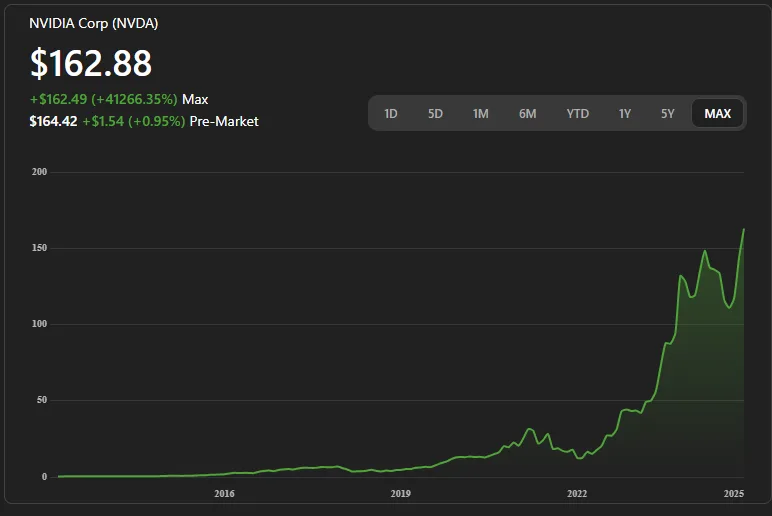Click the $164.42 pre-market price
772x516 pixels.
[53, 121]
